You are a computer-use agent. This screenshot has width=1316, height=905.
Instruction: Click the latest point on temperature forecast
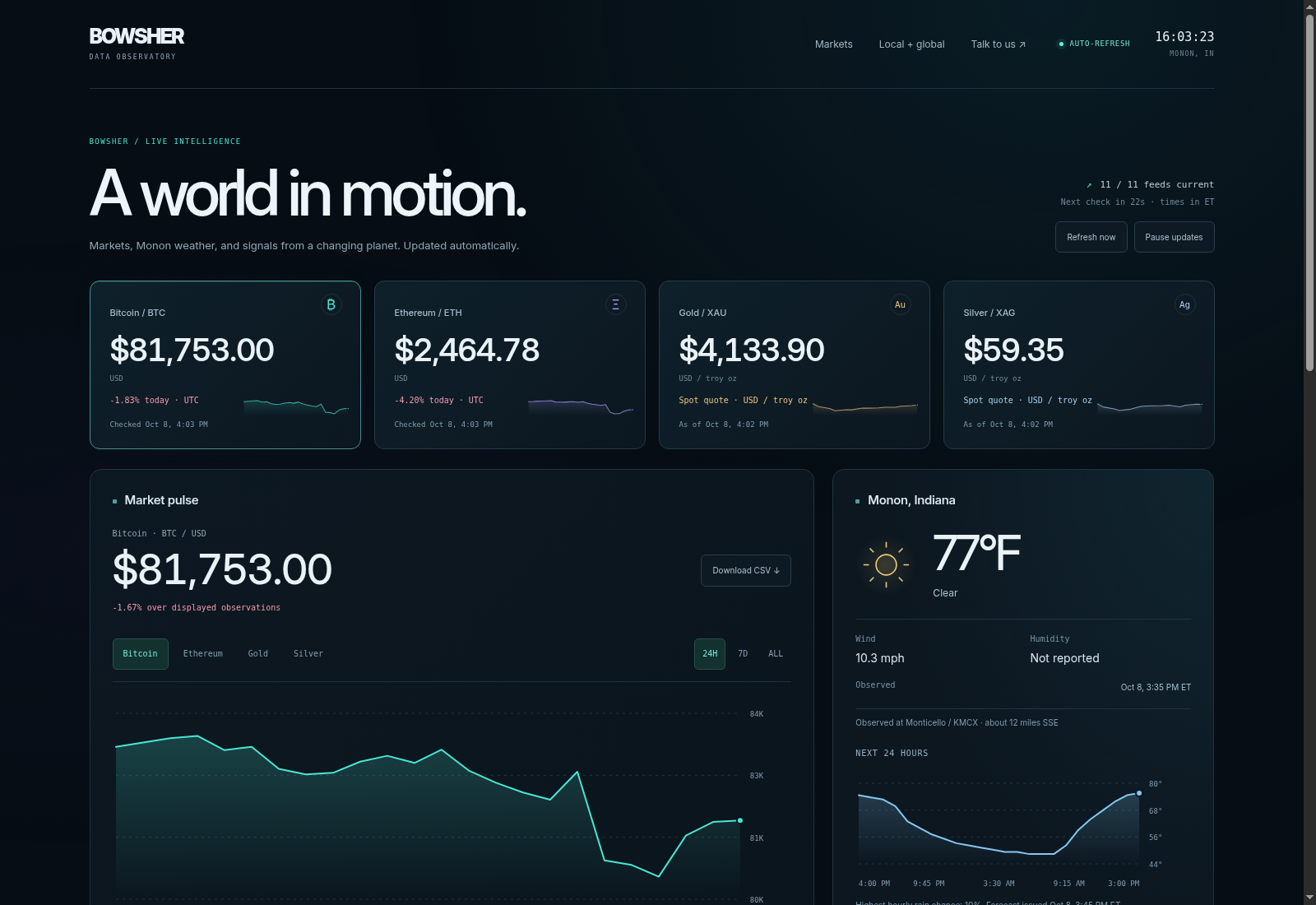click(1139, 793)
